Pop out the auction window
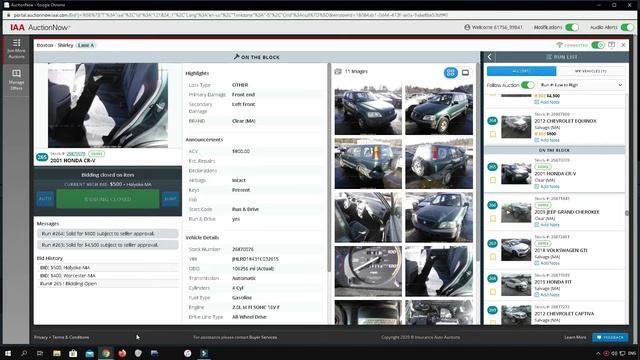The height and width of the screenshot is (360, 640). click(x=611, y=45)
